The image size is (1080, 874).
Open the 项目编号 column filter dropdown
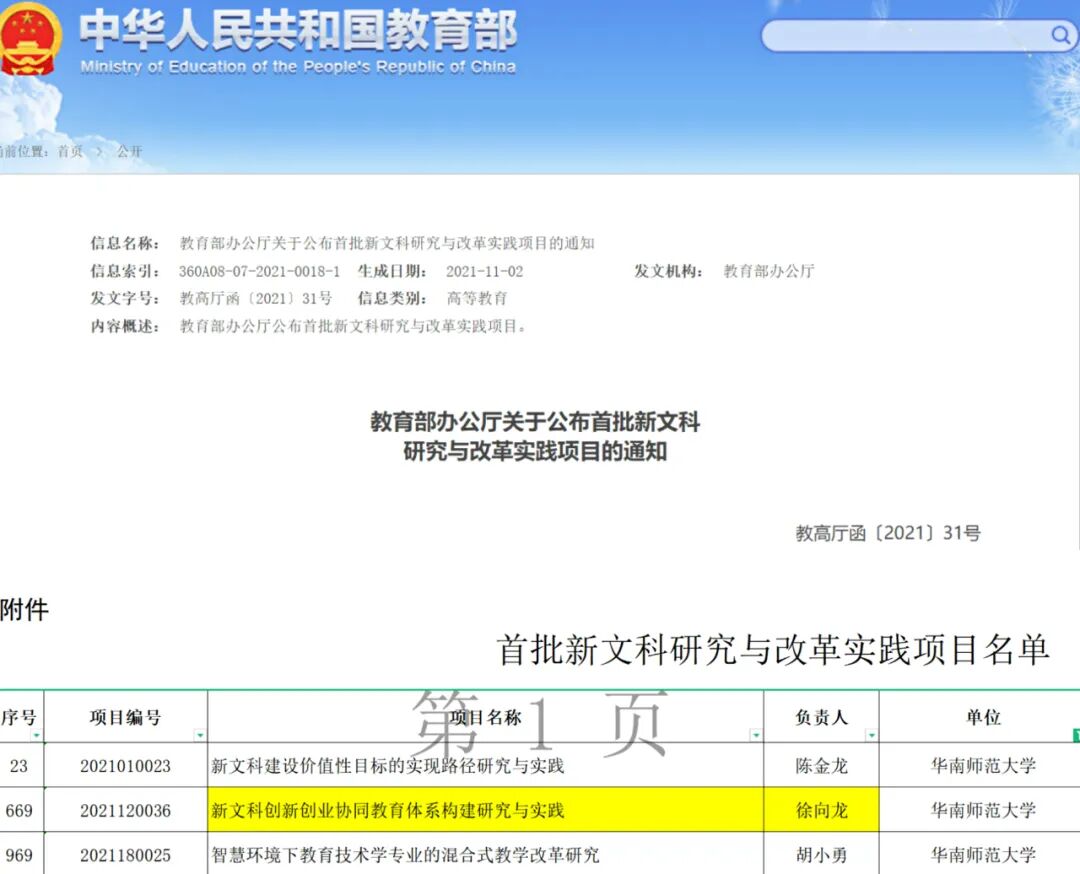coord(199,736)
